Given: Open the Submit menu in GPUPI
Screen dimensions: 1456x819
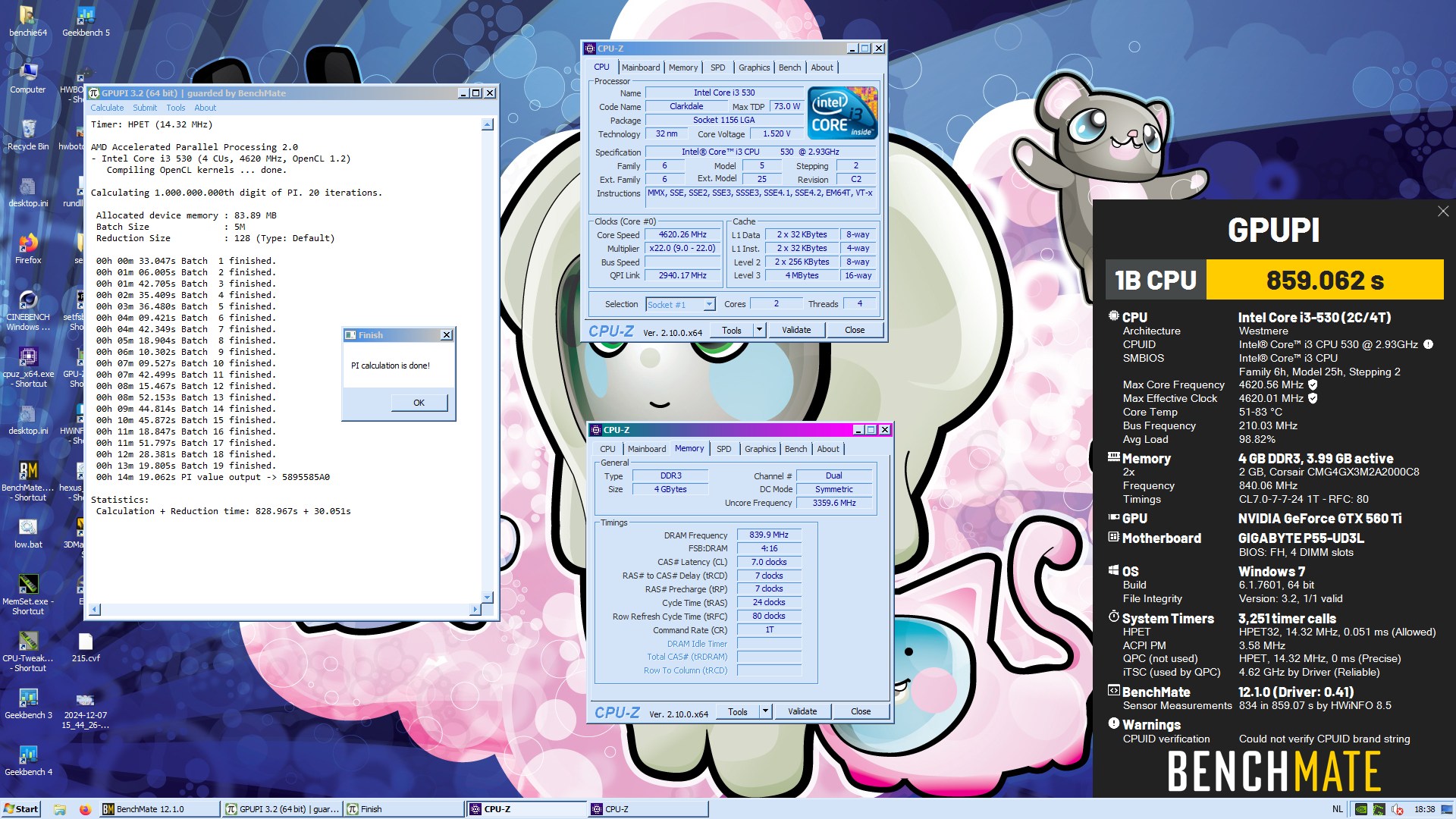Looking at the screenshot, I should click(145, 108).
